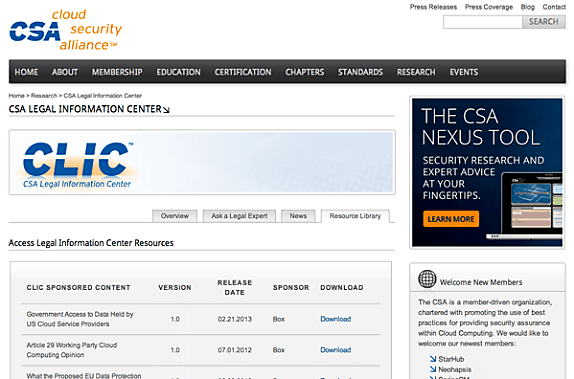Screen dimensions: 574x379
Task: Select the Resource Library tab
Action: [x=355, y=216]
